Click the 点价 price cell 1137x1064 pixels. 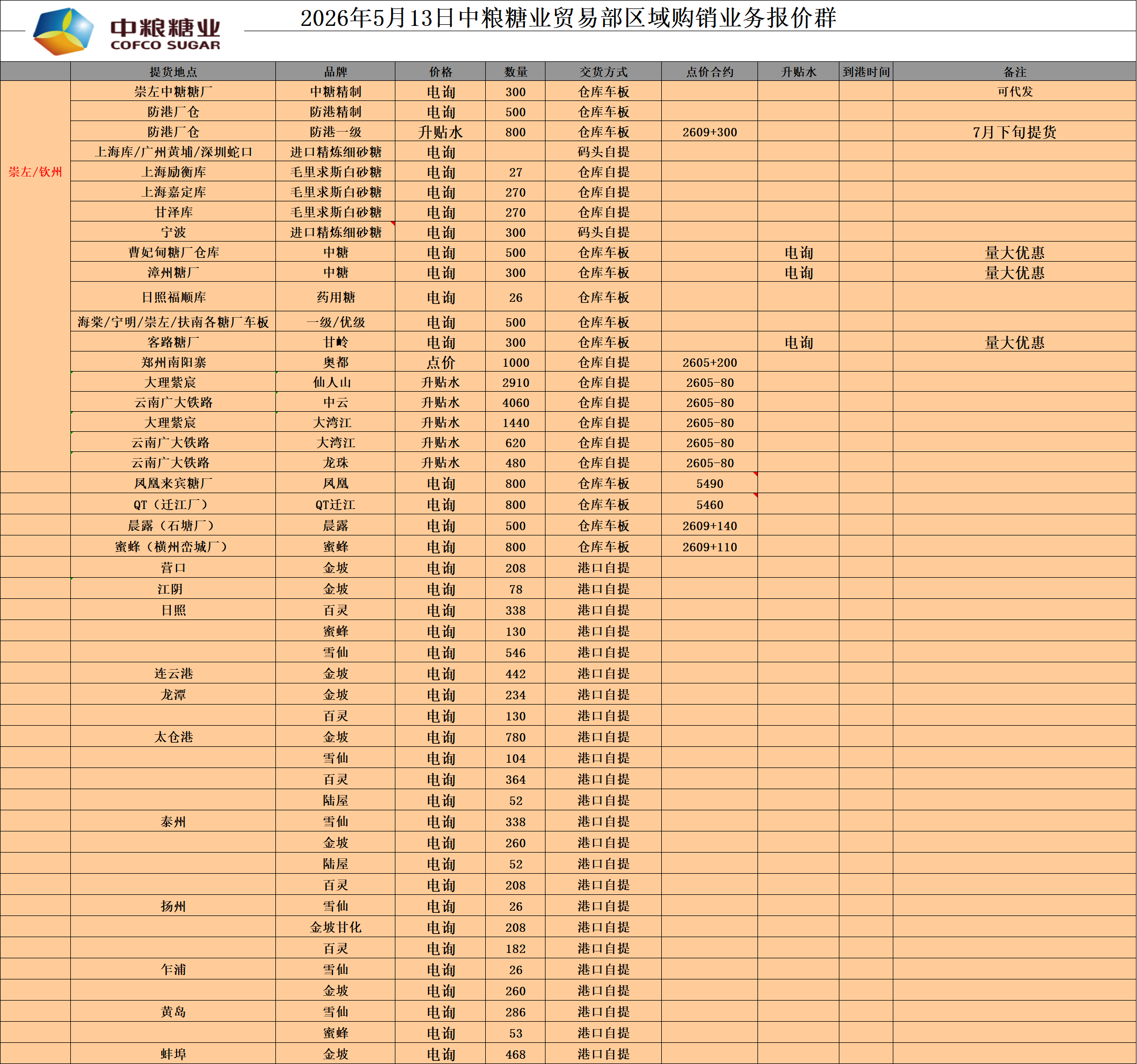click(x=440, y=362)
